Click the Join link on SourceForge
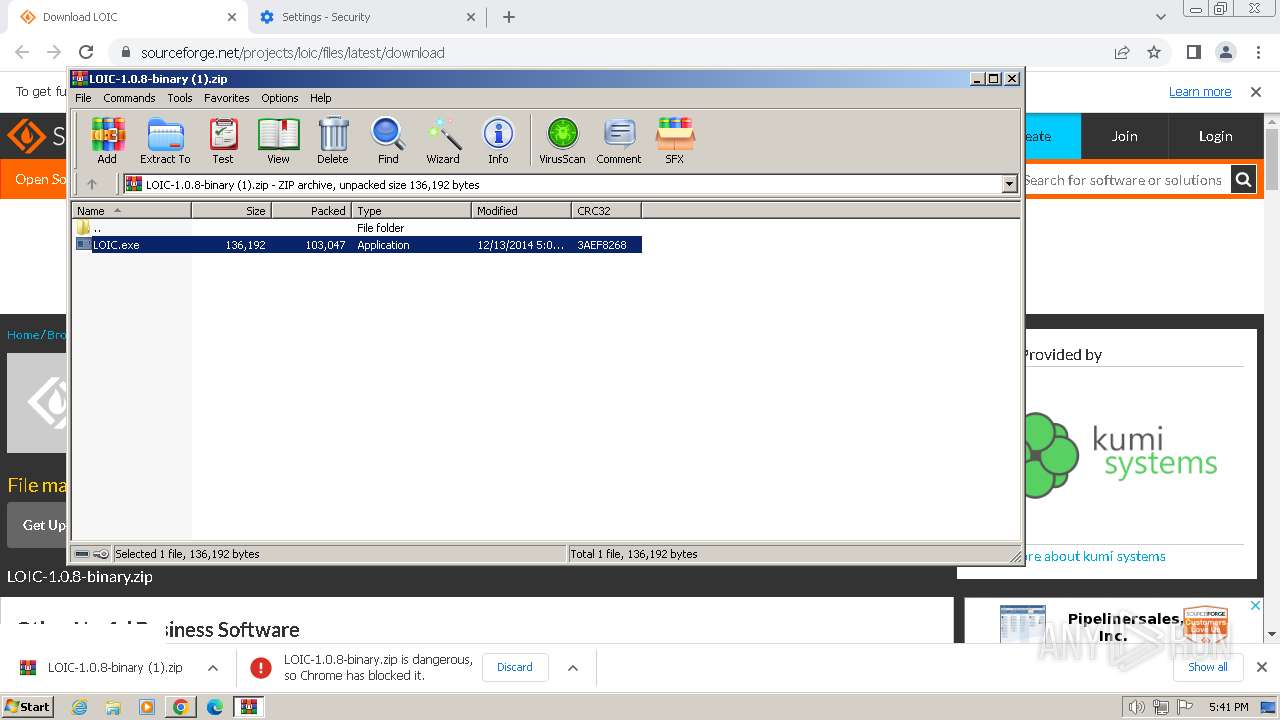The width and height of the screenshot is (1280, 720). (x=1124, y=136)
